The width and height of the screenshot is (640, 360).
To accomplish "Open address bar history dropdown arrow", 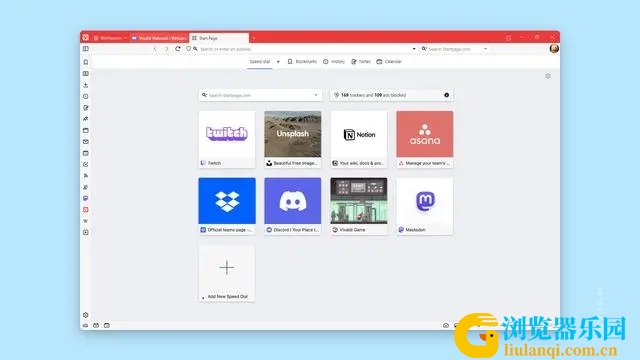I will (414, 49).
